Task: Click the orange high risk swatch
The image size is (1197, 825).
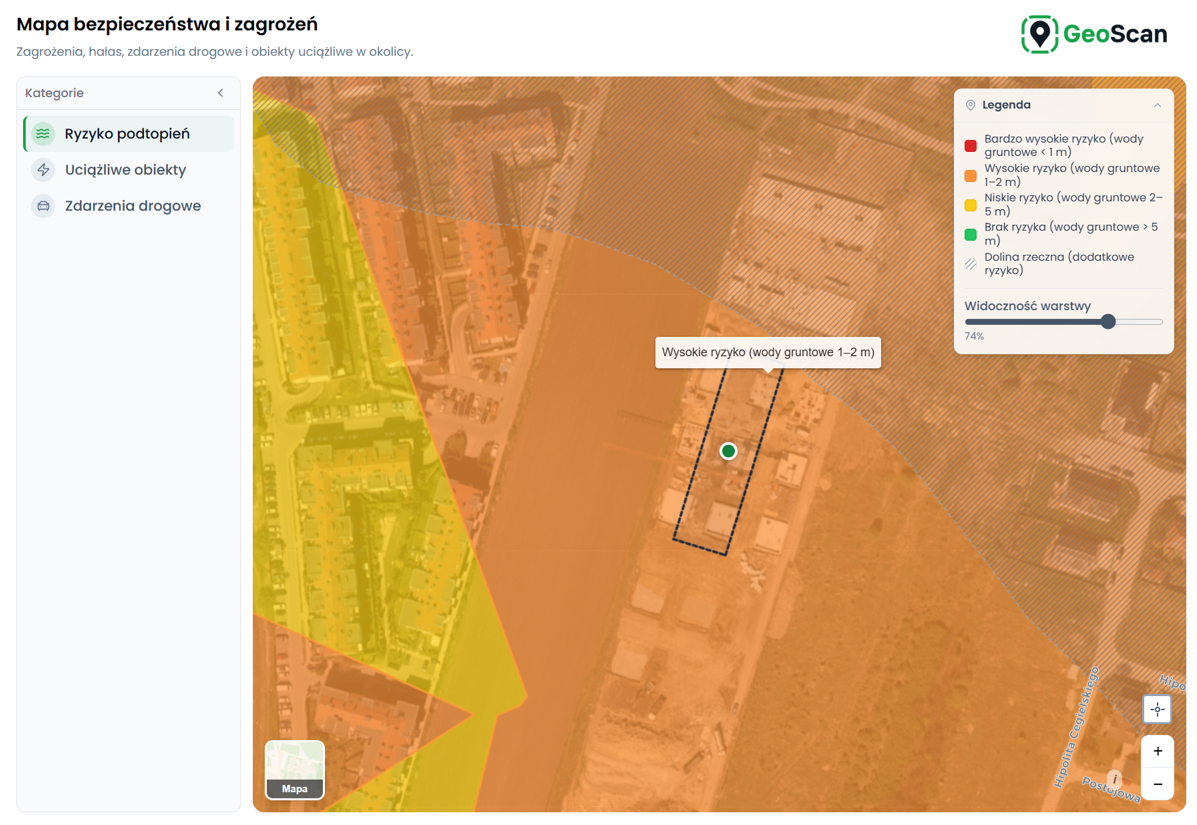Action: point(970,176)
